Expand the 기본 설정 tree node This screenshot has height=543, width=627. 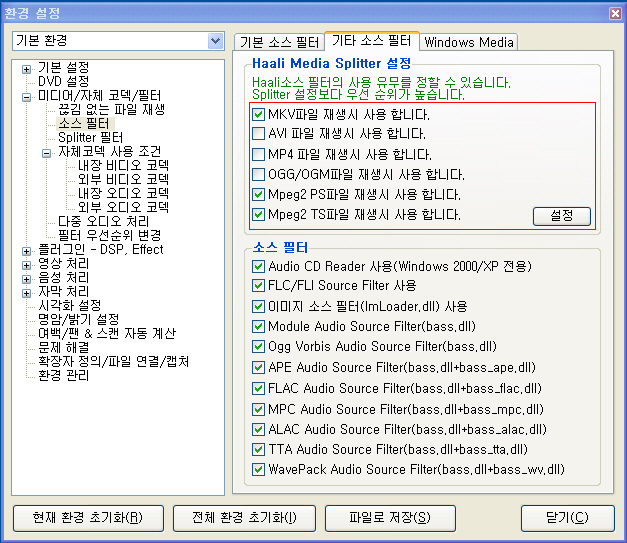click(x=26, y=69)
